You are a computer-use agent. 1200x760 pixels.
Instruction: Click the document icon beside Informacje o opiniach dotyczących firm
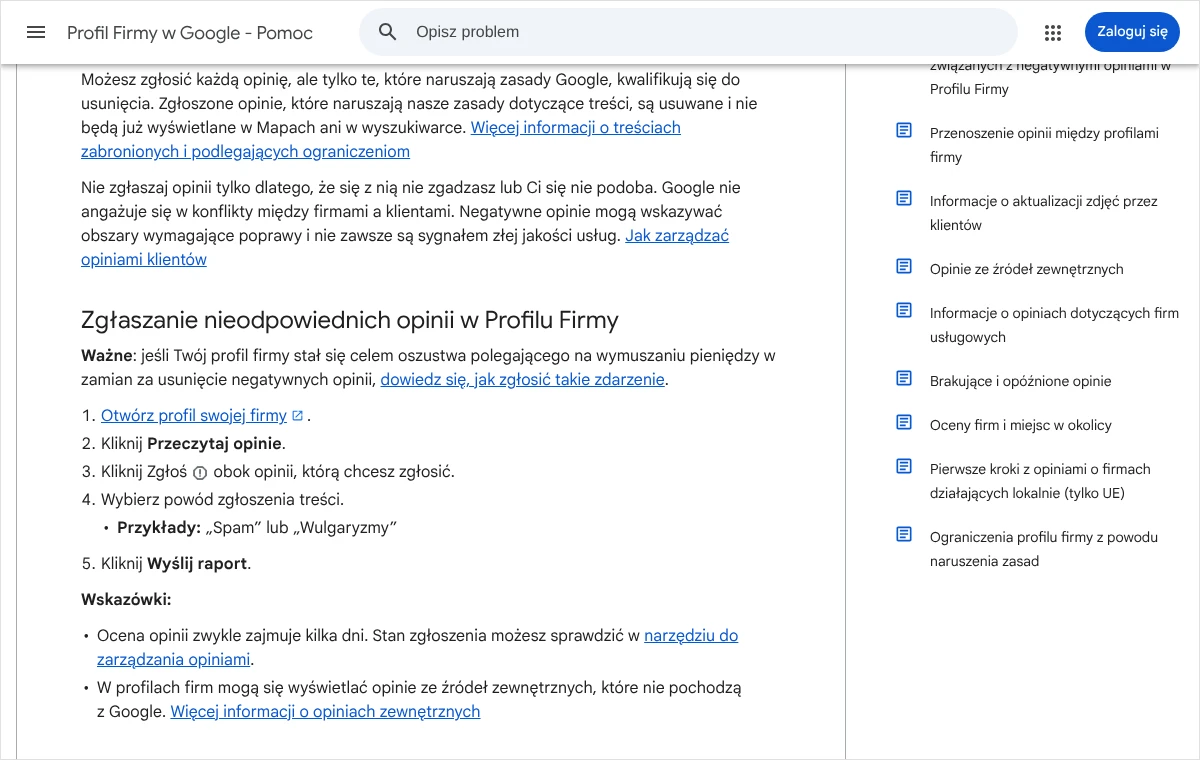pyautogui.click(x=904, y=311)
